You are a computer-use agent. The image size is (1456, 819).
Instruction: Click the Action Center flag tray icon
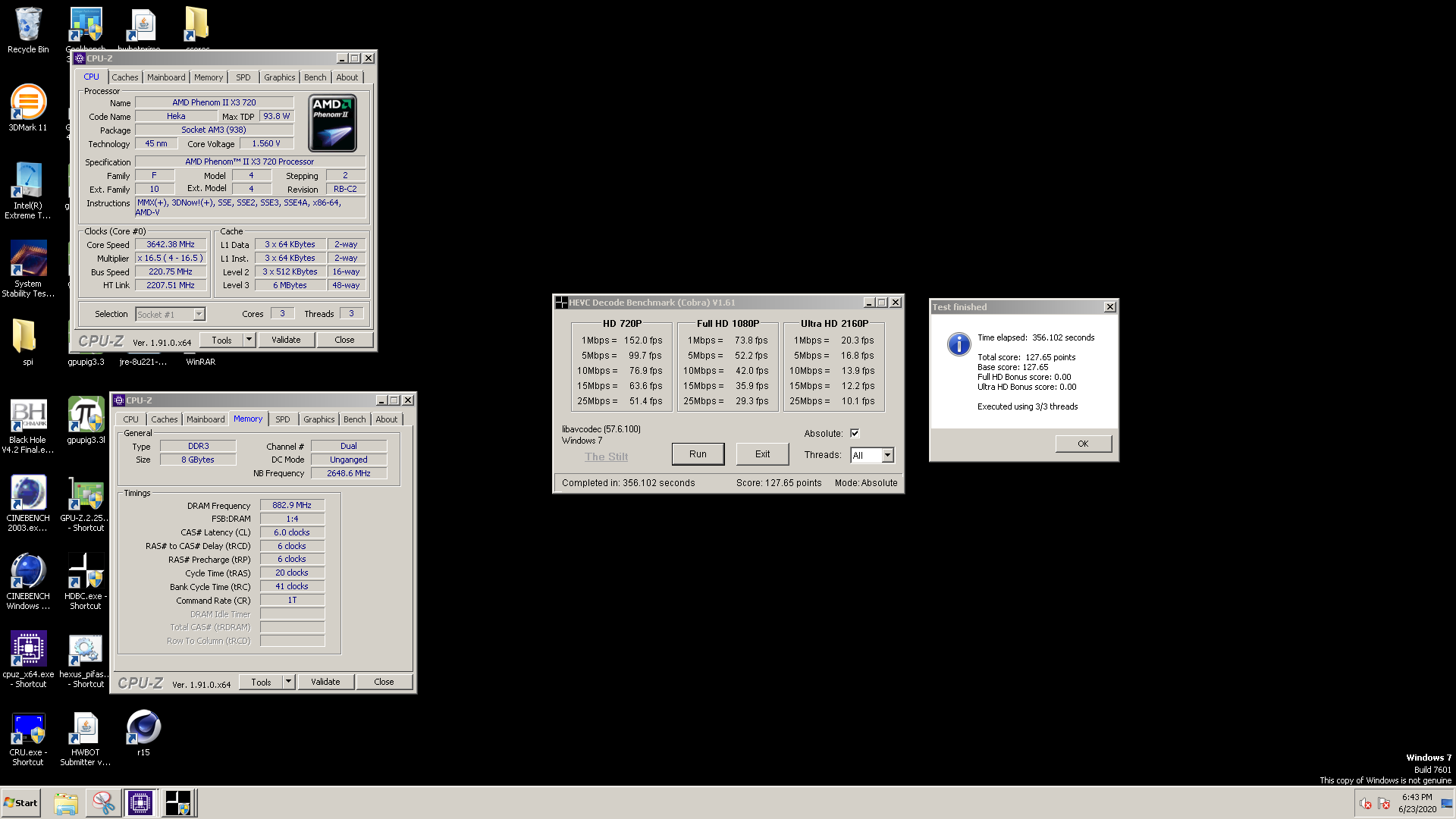click(x=1384, y=803)
